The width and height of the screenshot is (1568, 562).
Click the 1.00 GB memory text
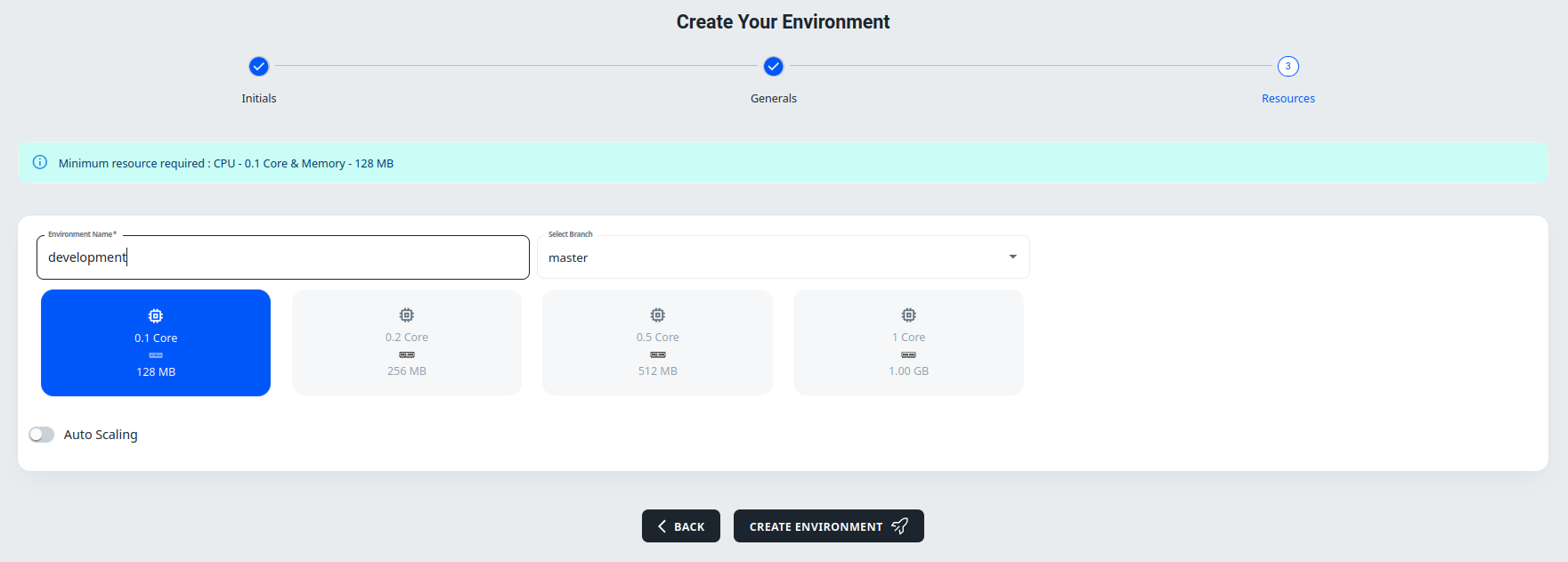pyautogui.click(x=908, y=371)
